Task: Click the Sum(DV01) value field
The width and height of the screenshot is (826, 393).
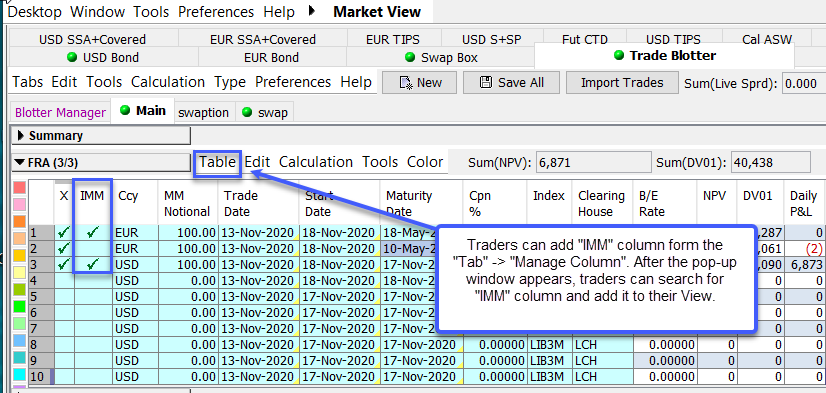Action: click(771, 163)
